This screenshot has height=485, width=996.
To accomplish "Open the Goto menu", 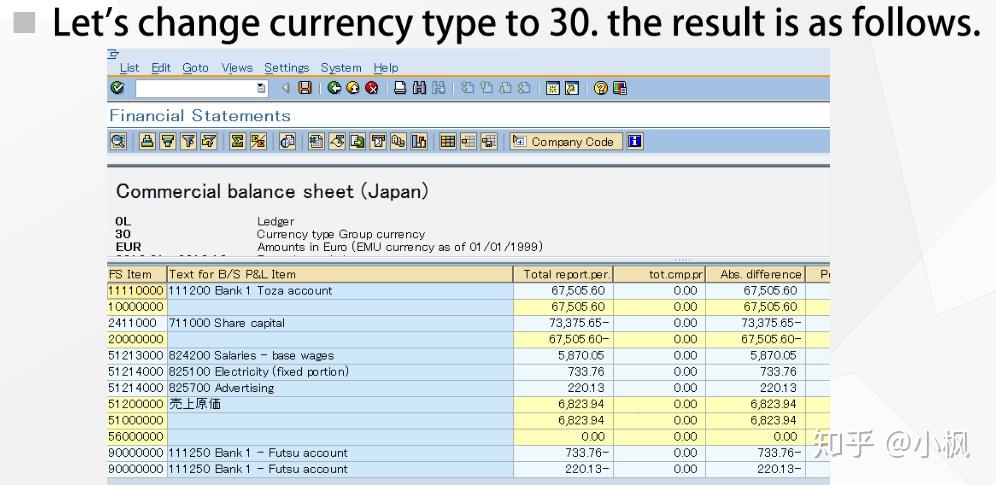I will tap(195, 67).
